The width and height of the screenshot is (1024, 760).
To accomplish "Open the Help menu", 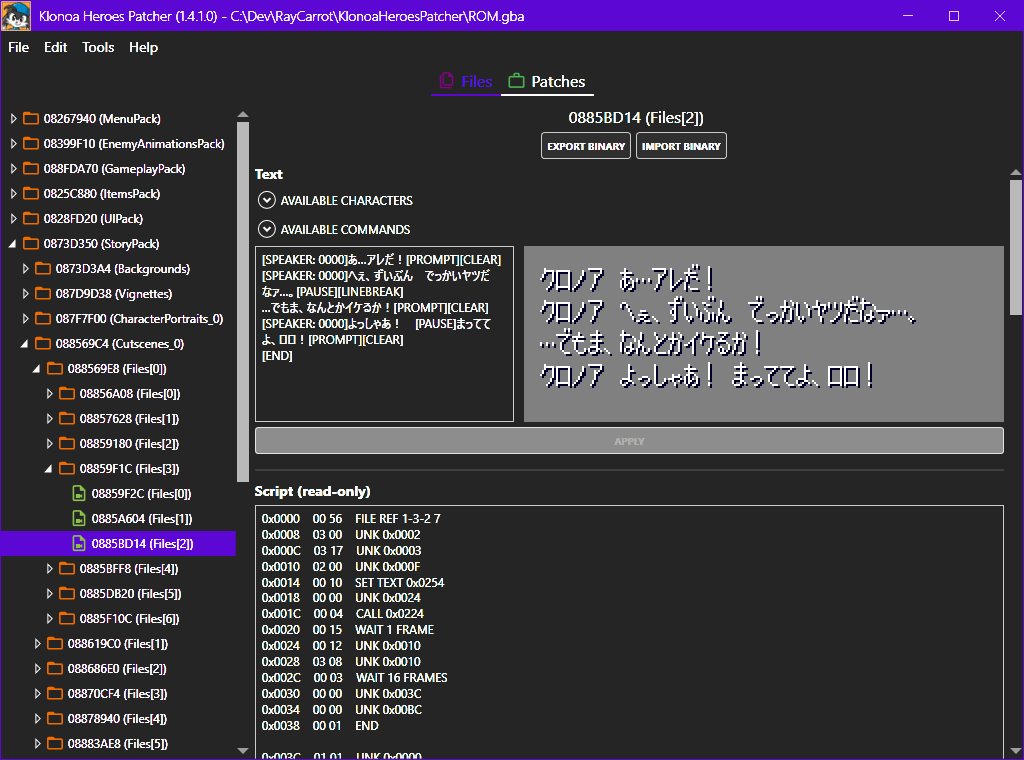I will [143, 47].
